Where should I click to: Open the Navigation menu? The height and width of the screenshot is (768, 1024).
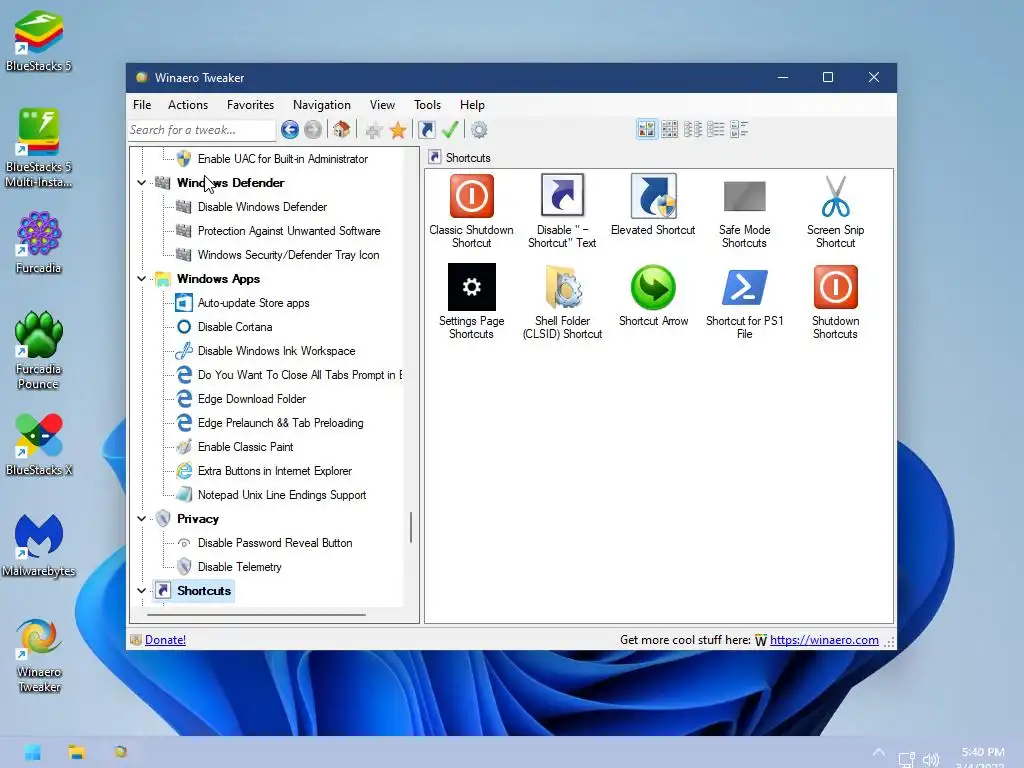click(321, 104)
